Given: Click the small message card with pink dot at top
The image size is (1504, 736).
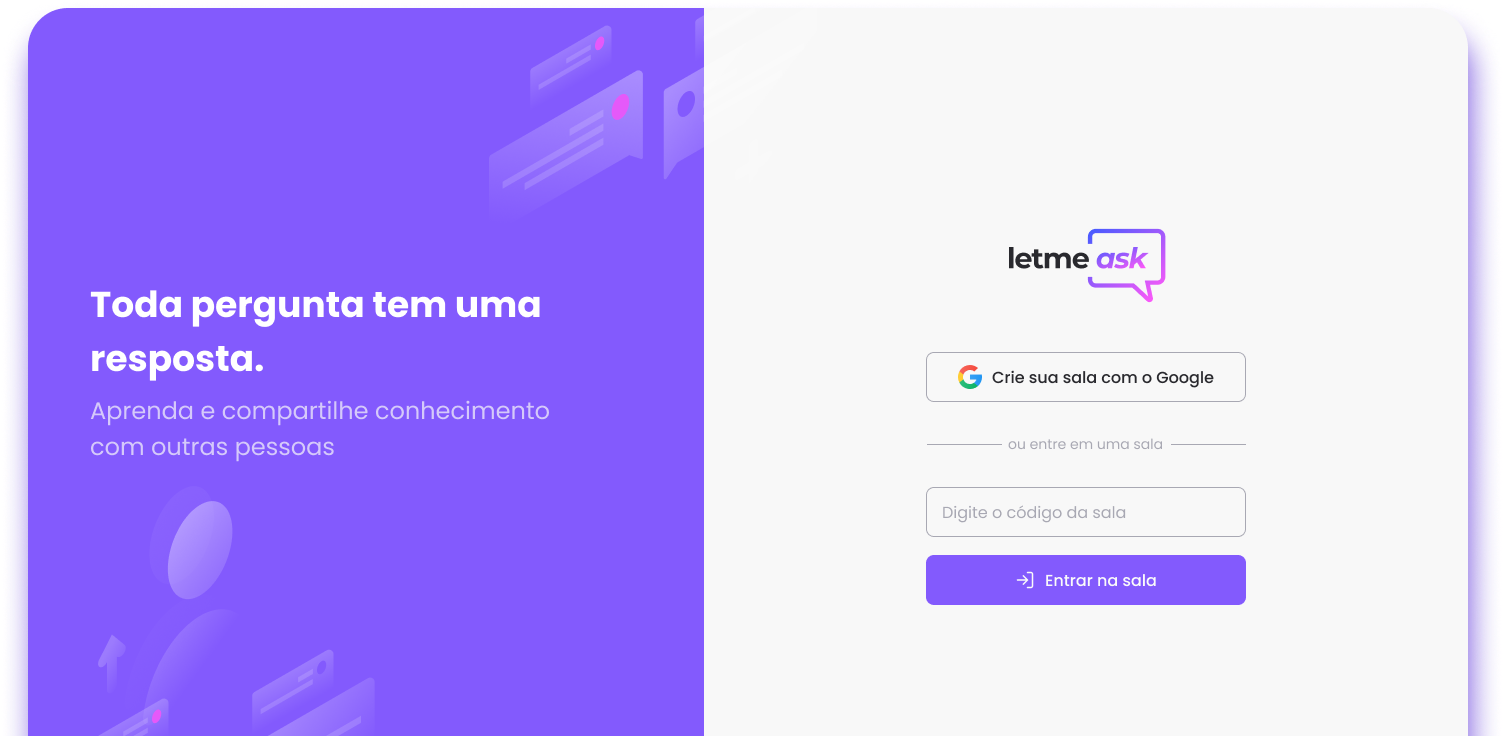Looking at the screenshot, I should [x=570, y=62].
